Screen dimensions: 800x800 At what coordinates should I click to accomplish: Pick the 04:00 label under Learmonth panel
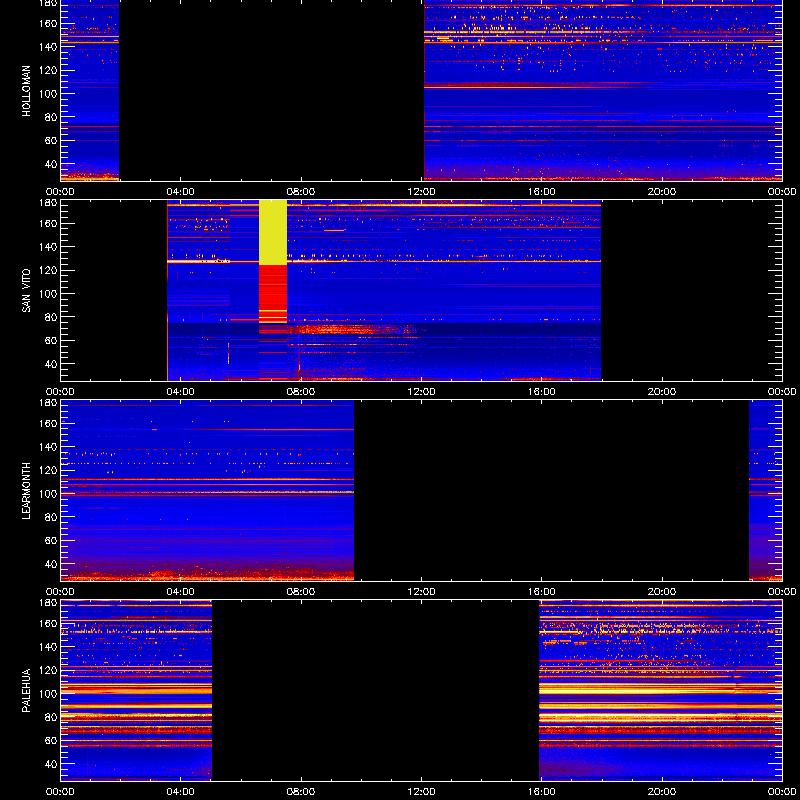click(181, 592)
